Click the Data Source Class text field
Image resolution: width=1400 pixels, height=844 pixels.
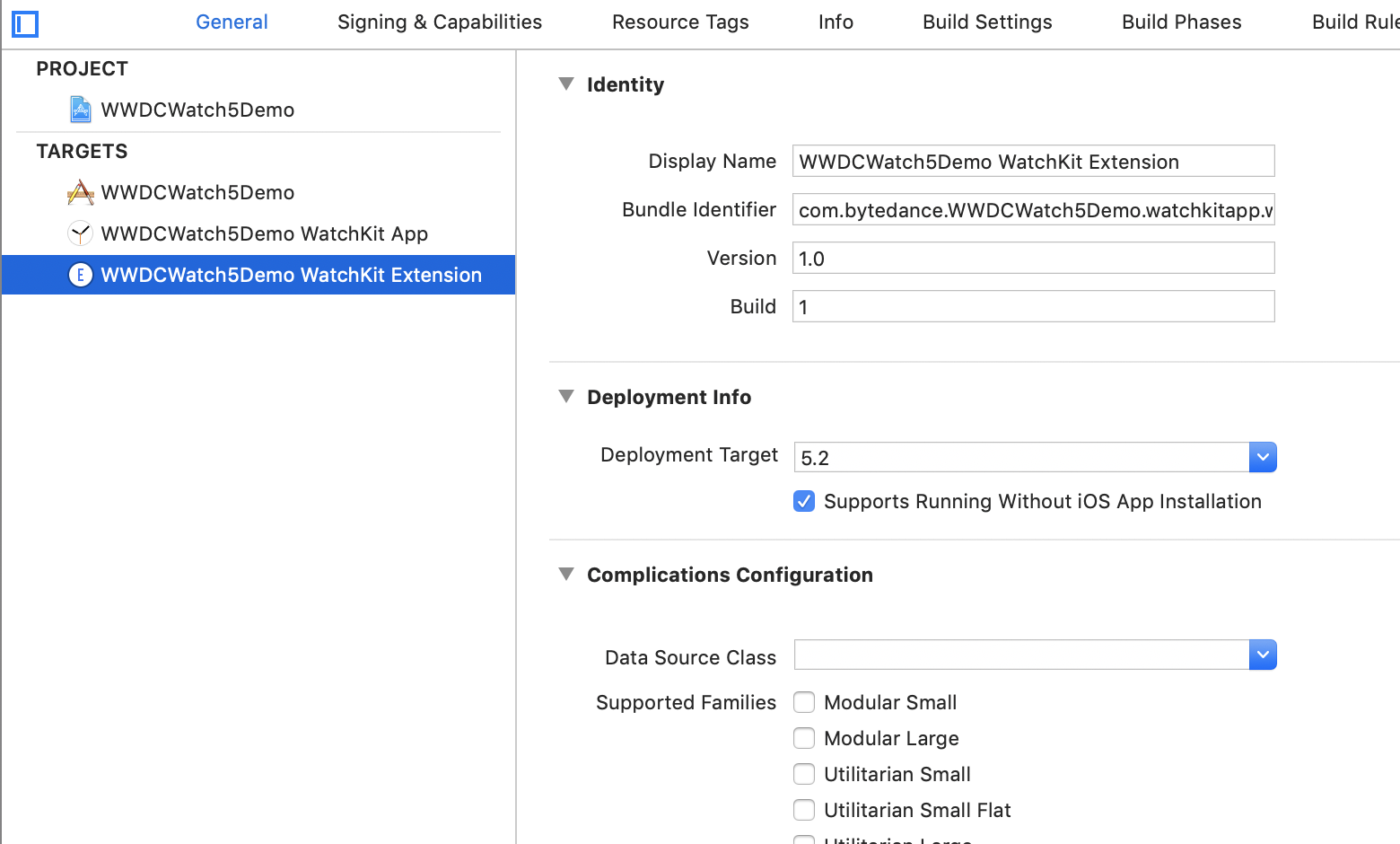pyautogui.click(x=1021, y=655)
